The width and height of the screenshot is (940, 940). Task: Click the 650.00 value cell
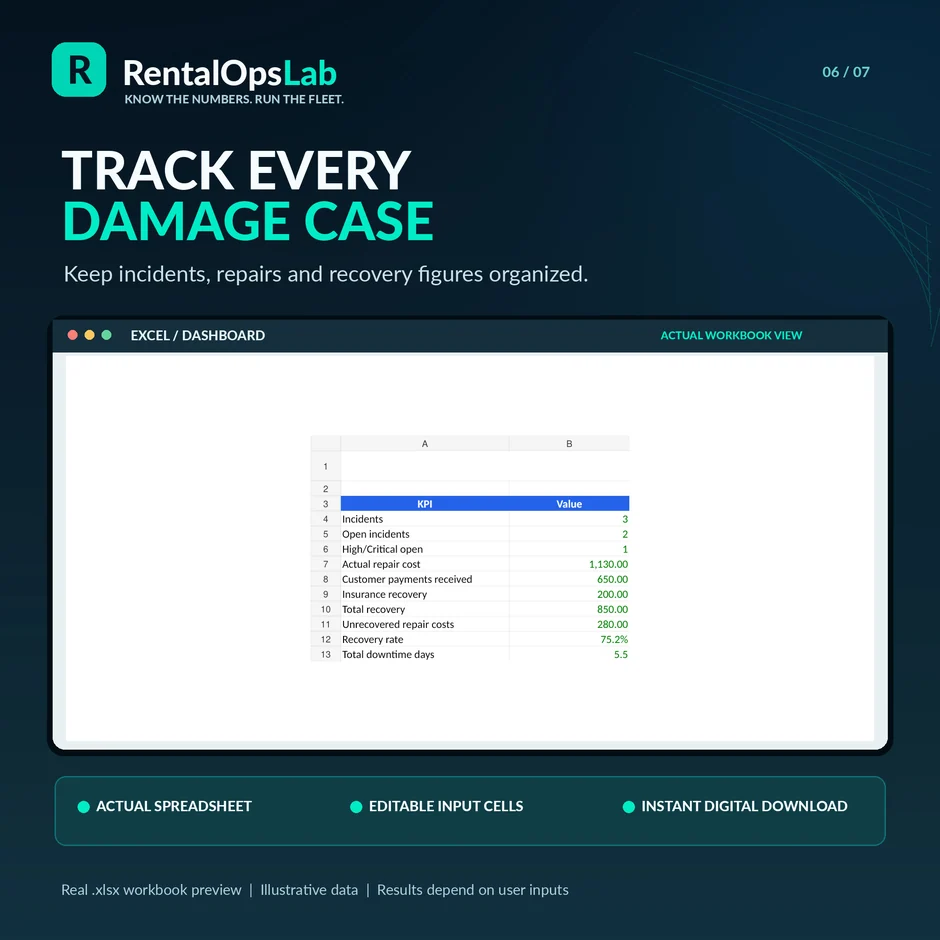569,579
